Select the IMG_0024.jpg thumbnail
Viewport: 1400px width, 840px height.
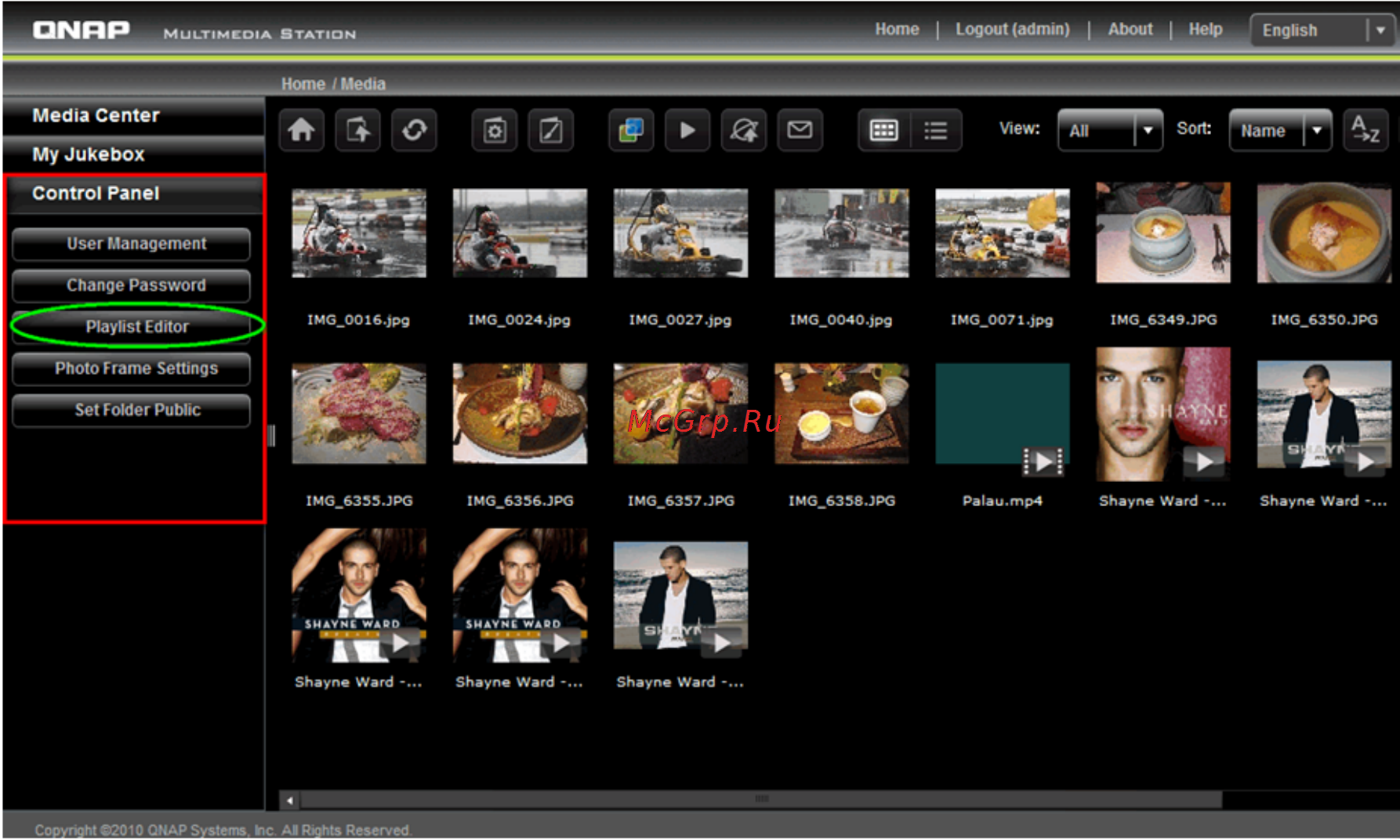[520, 233]
